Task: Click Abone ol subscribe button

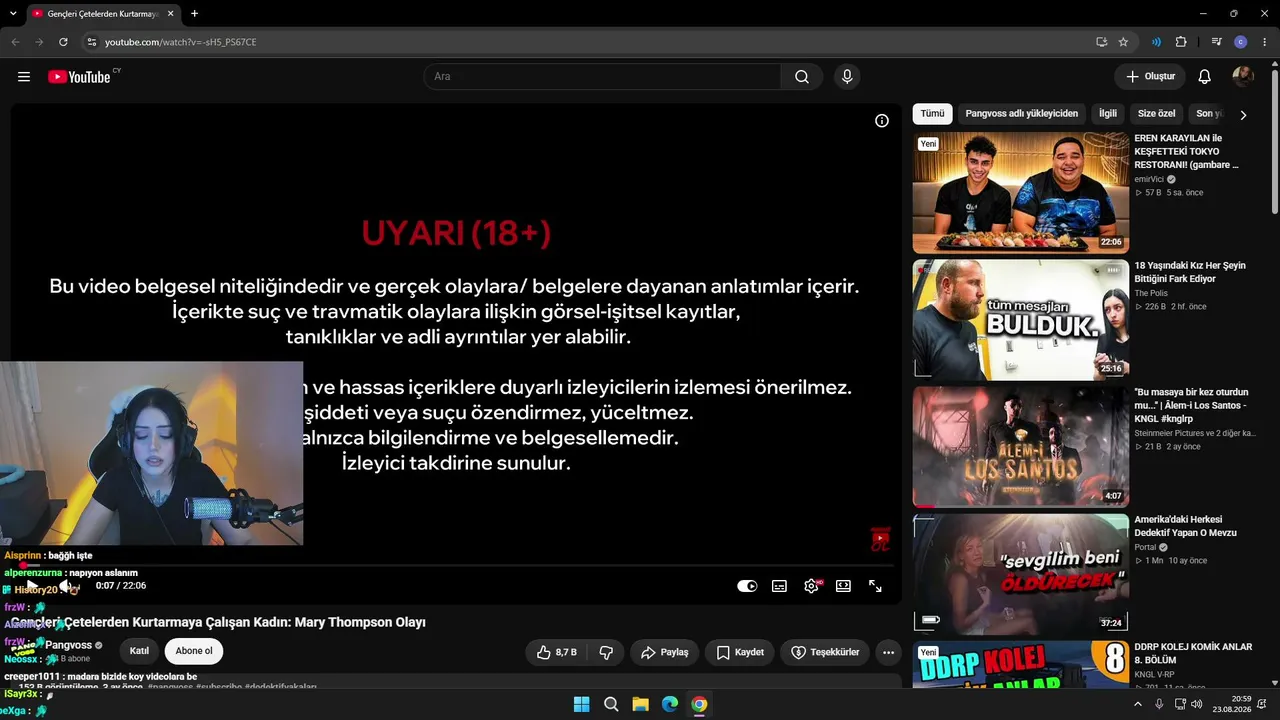Action: pyautogui.click(x=194, y=651)
